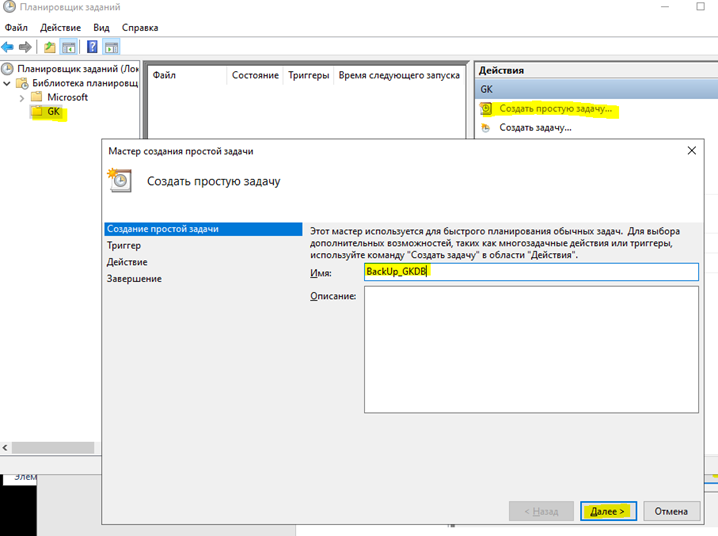
Task: Click inside the Описание text area
Action: pos(531,350)
